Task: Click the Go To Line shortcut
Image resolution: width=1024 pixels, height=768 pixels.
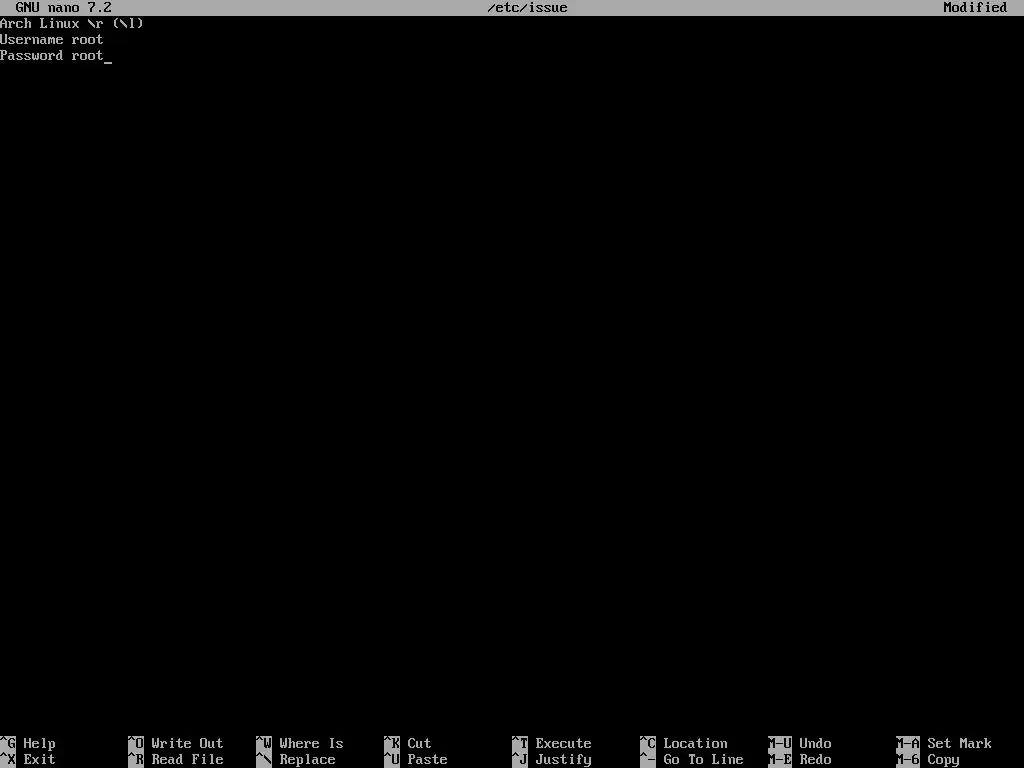Action: coord(692,760)
